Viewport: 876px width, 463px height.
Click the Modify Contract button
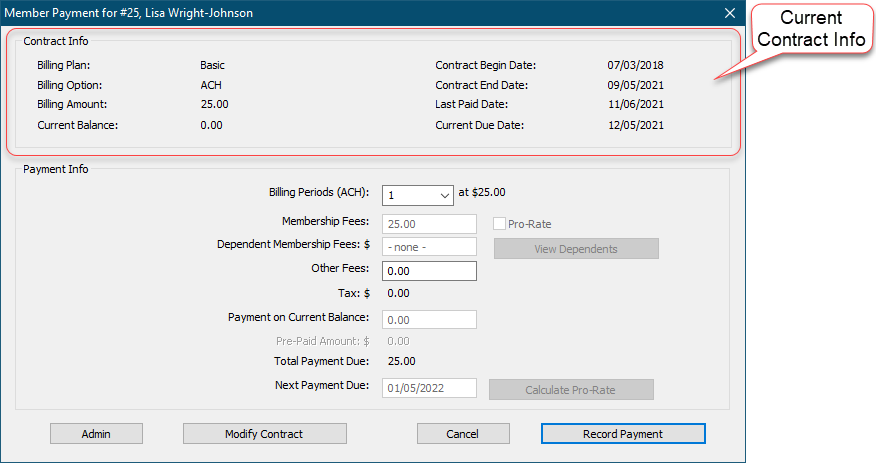pos(264,434)
